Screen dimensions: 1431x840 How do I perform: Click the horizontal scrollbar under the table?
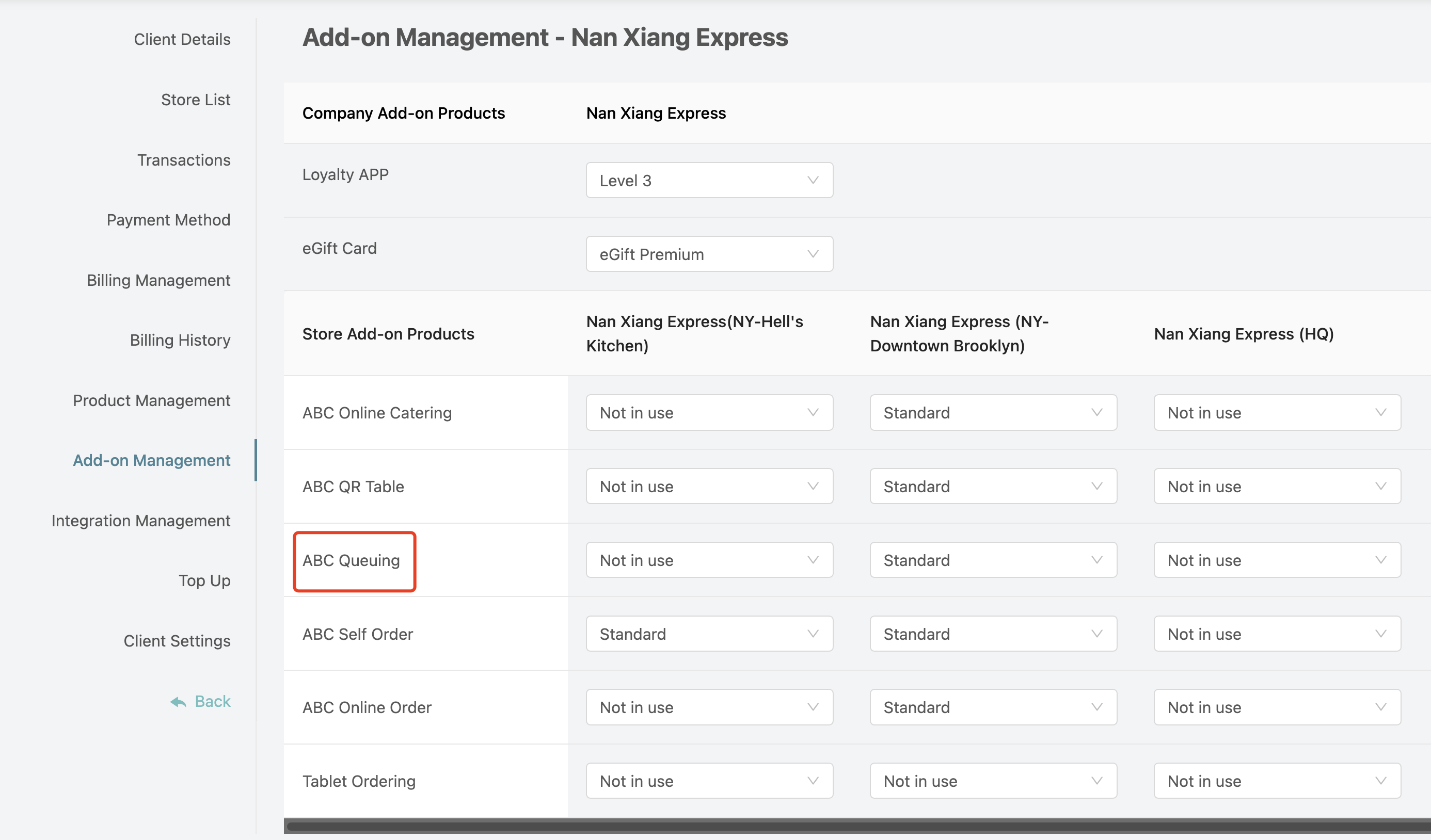(x=857, y=827)
